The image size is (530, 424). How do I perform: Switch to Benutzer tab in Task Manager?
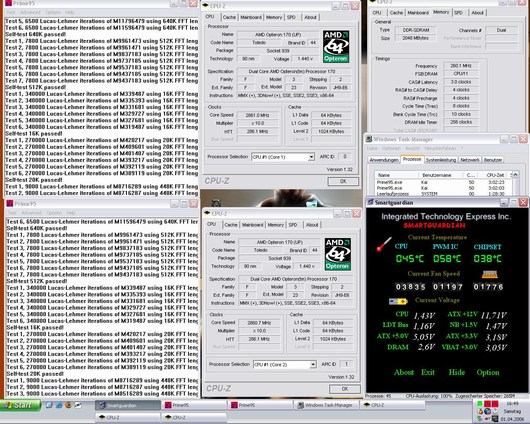tap(492, 160)
